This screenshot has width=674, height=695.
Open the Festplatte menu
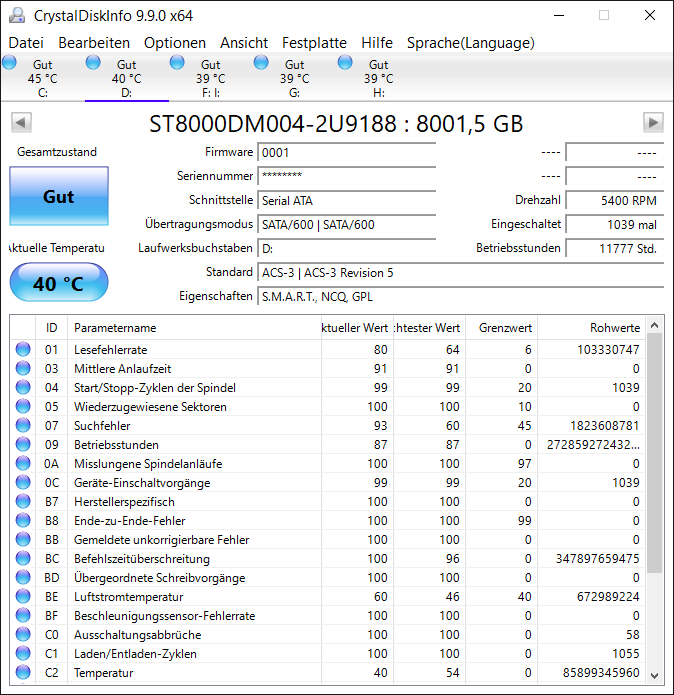point(314,43)
